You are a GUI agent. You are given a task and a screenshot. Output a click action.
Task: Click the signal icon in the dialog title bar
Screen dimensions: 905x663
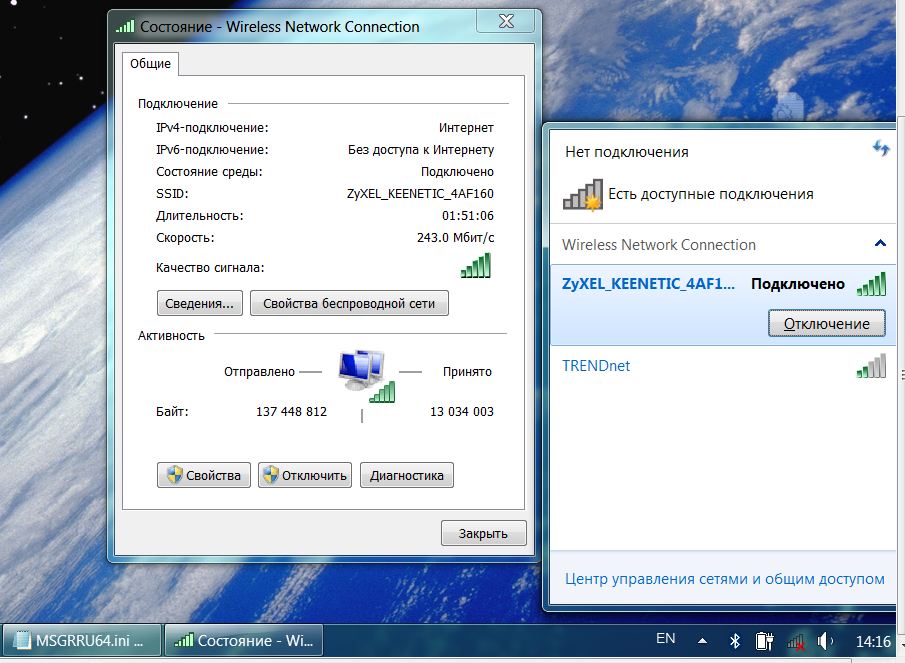click(125, 26)
